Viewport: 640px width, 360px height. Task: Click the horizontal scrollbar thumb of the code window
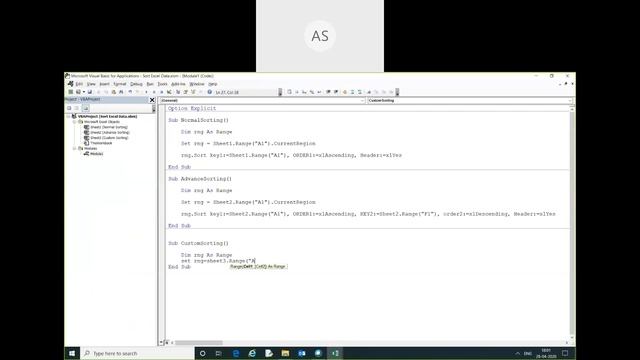199,342
